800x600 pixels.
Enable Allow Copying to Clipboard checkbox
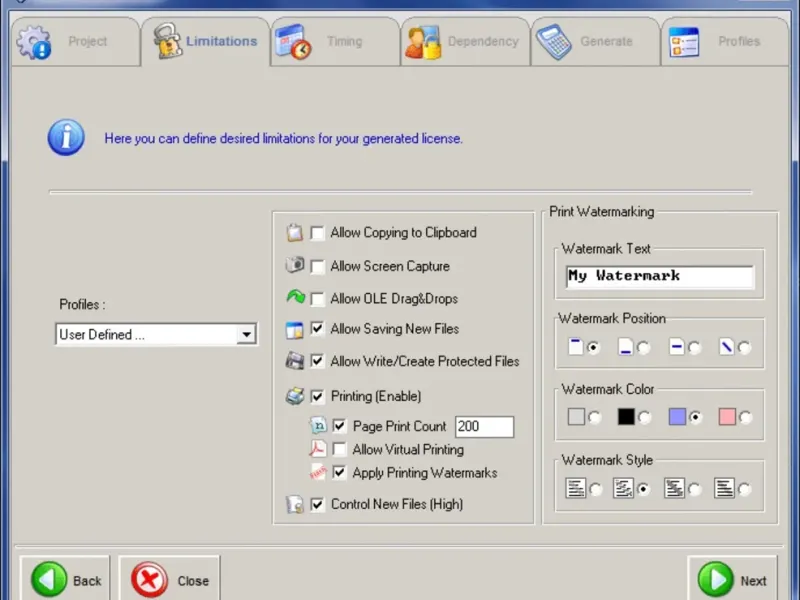click(x=317, y=233)
